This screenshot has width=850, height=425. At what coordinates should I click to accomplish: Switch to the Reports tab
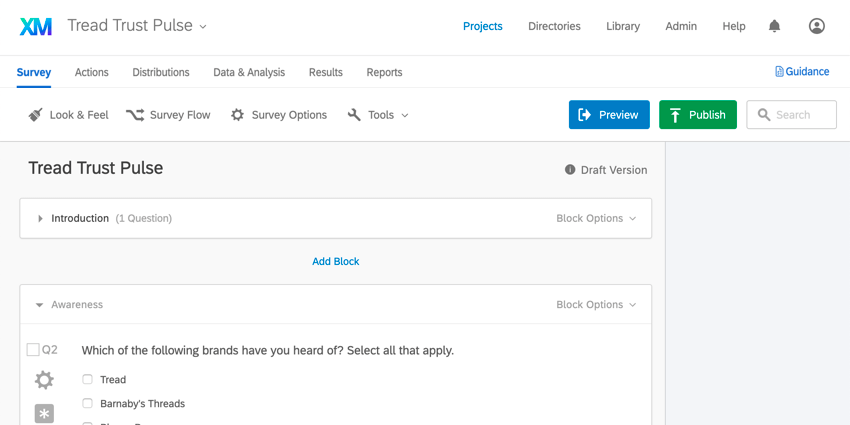click(384, 72)
